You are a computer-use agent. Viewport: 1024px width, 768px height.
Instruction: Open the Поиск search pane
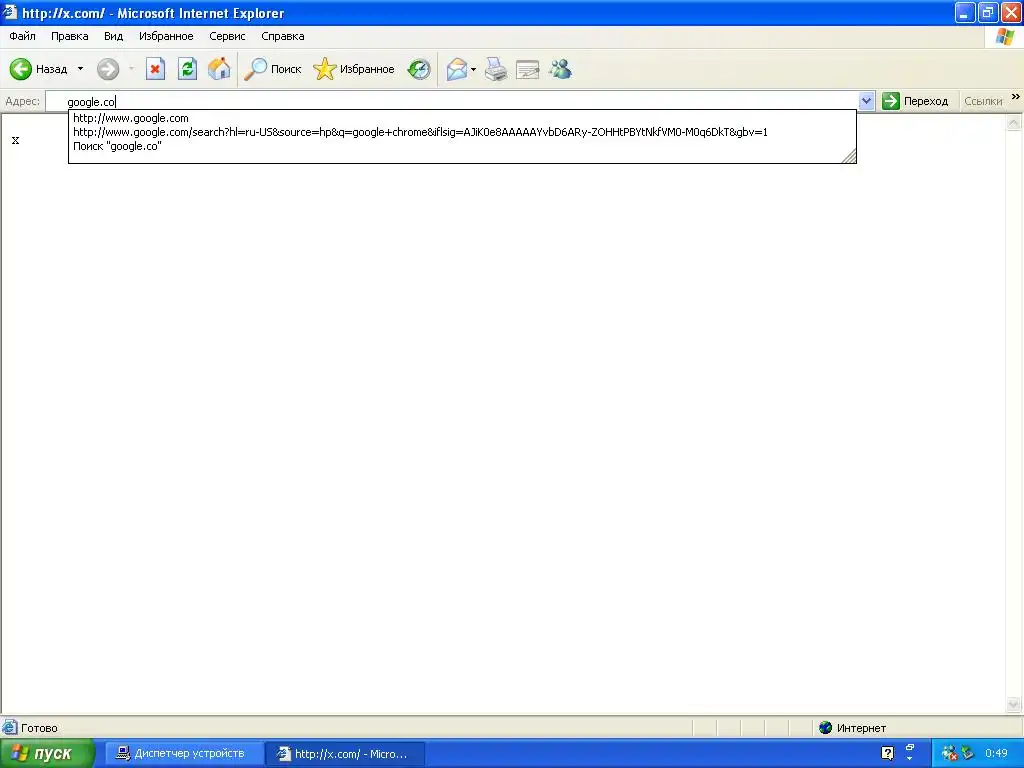273,69
